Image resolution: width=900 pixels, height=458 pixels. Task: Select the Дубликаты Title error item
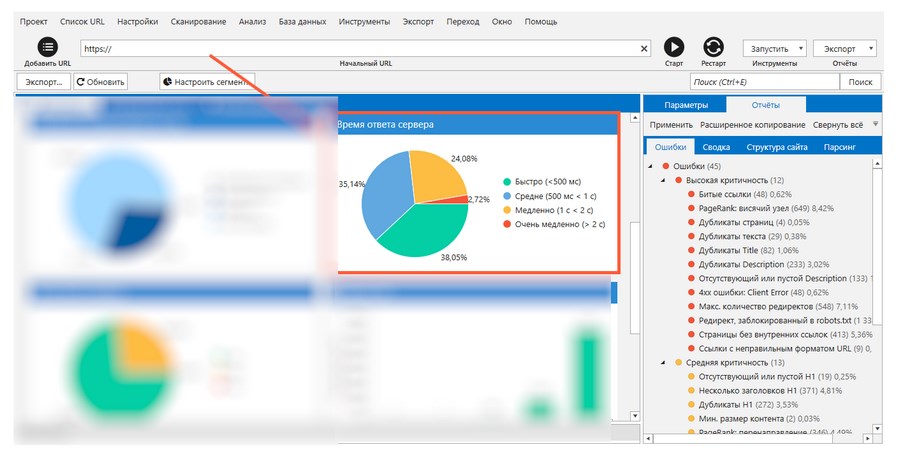[729, 250]
